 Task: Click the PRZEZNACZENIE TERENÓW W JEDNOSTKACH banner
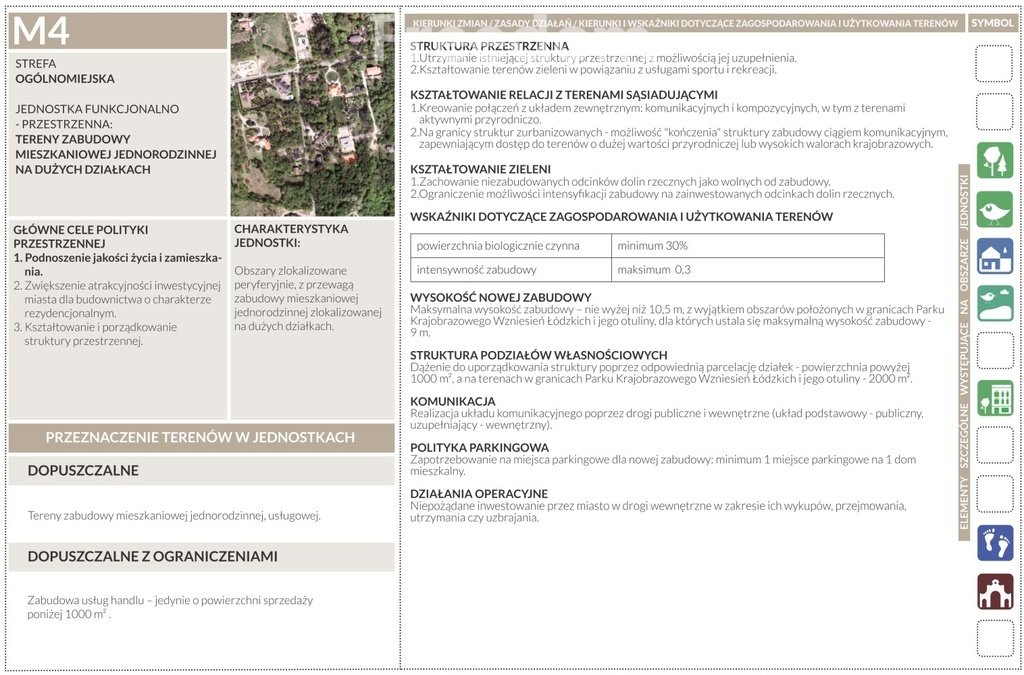(x=200, y=437)
